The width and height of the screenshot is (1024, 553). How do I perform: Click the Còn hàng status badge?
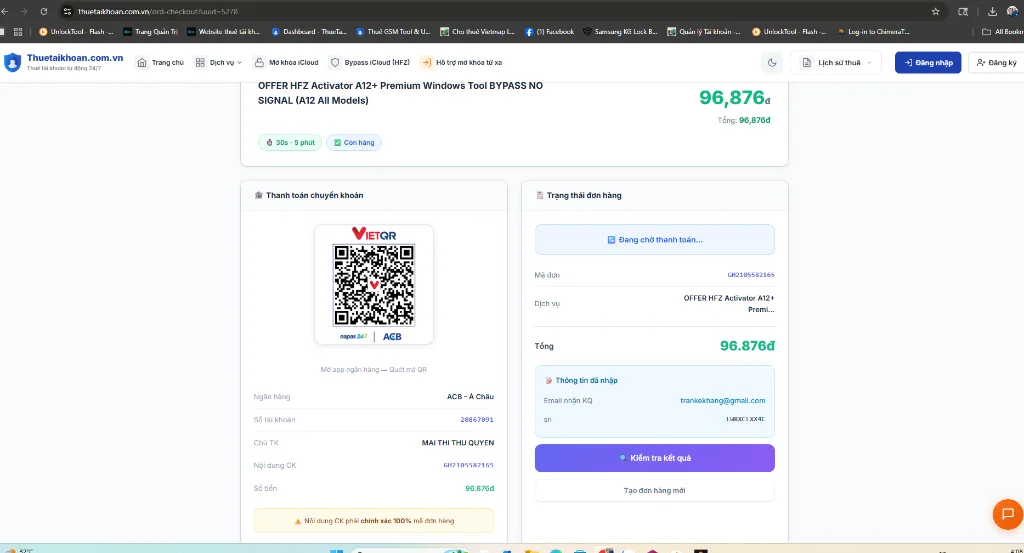click(x=354, y=142)
